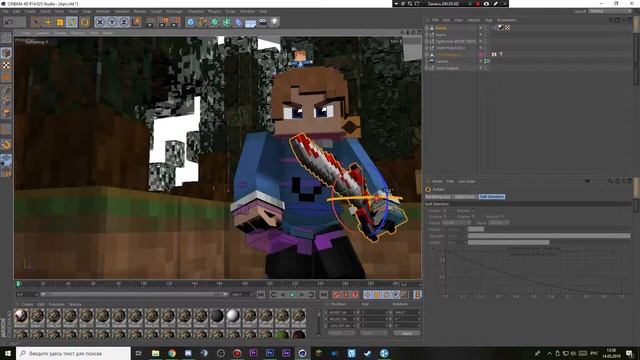Activate the Rotate tool
Screen dimensions: 640x360
[x=72, y=22]
